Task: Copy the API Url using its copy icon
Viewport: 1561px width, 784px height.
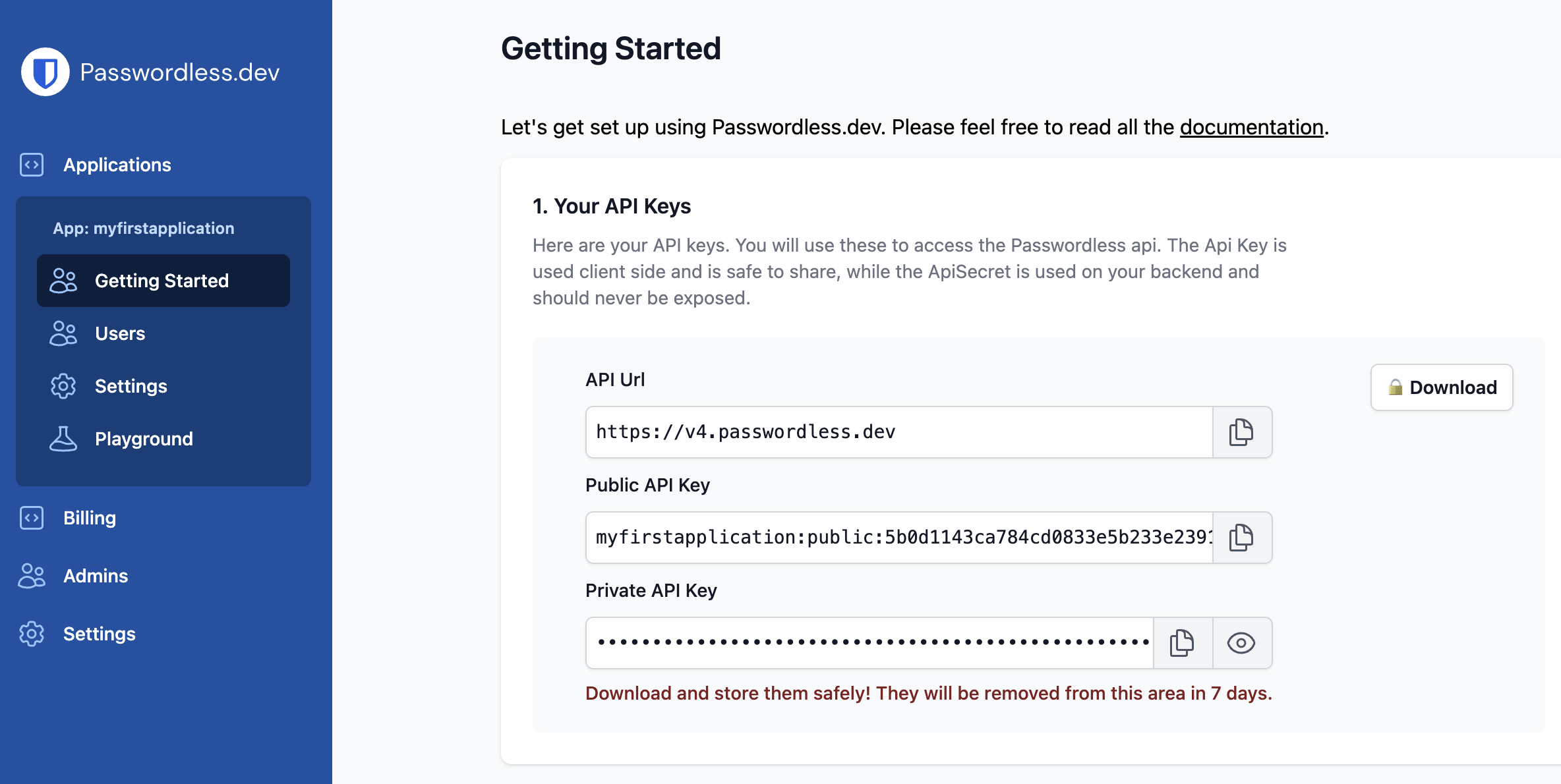Action: [1241, 432]
